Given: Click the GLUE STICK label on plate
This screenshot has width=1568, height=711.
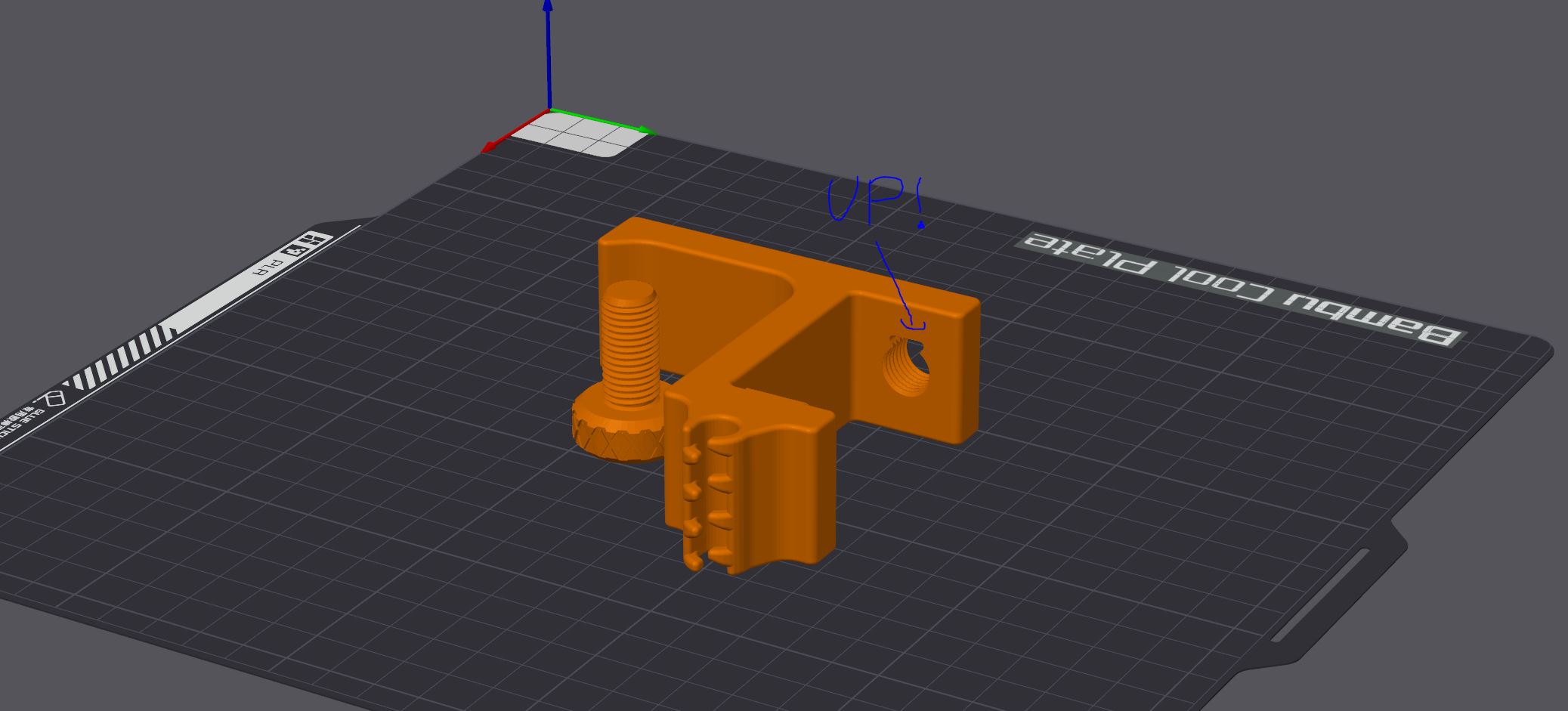Looking at the screenshot, I should 21,417.
